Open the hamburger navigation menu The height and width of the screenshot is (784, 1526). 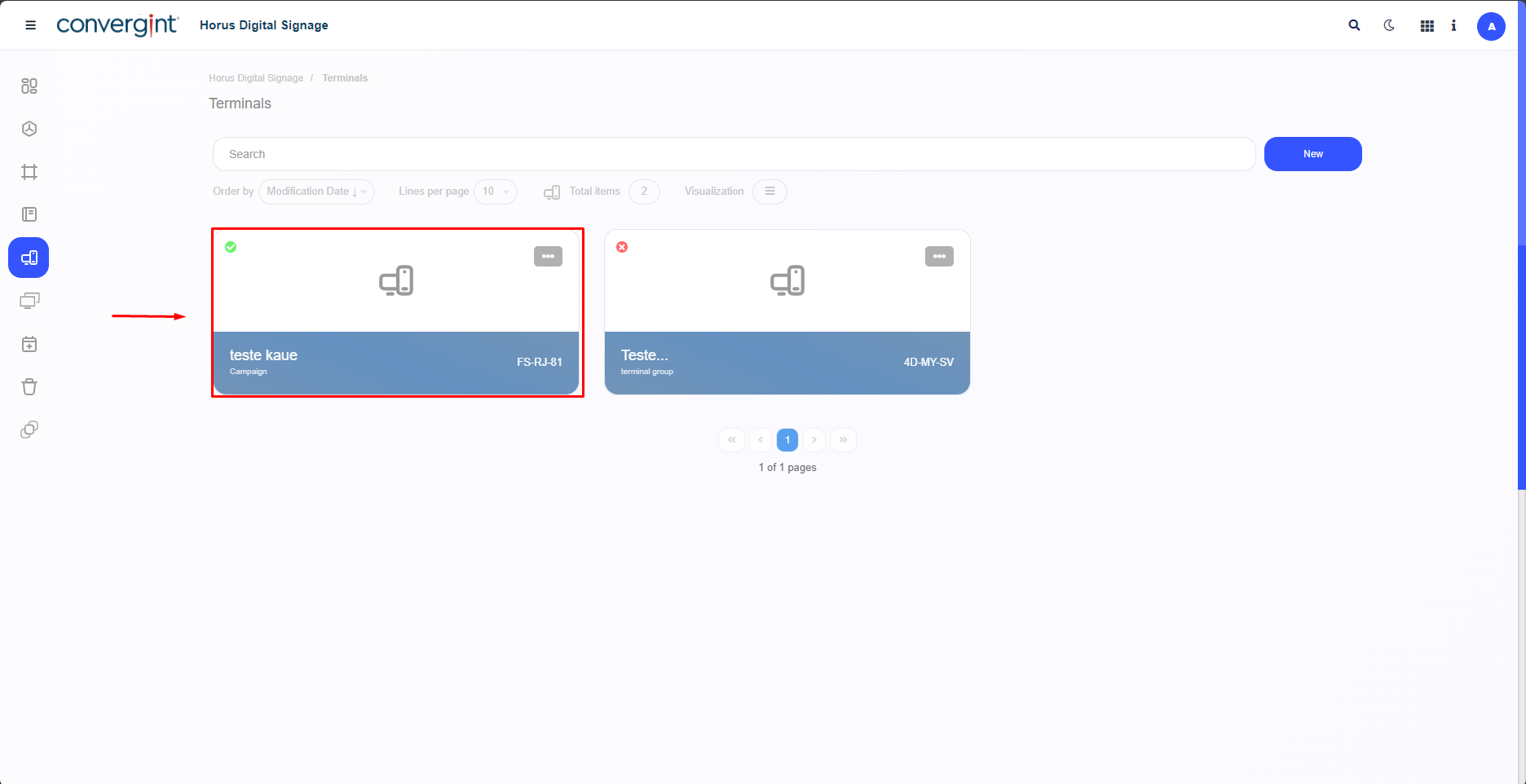(x=31, y=25)
